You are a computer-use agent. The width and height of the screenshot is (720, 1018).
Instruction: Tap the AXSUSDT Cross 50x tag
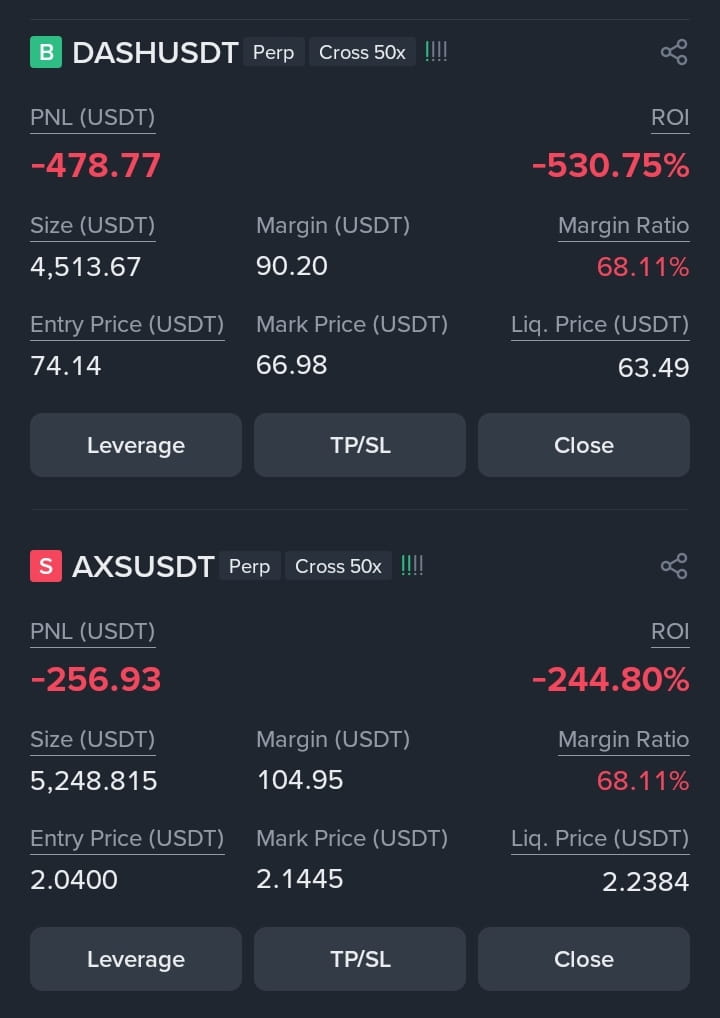click(x=338, y=566)
